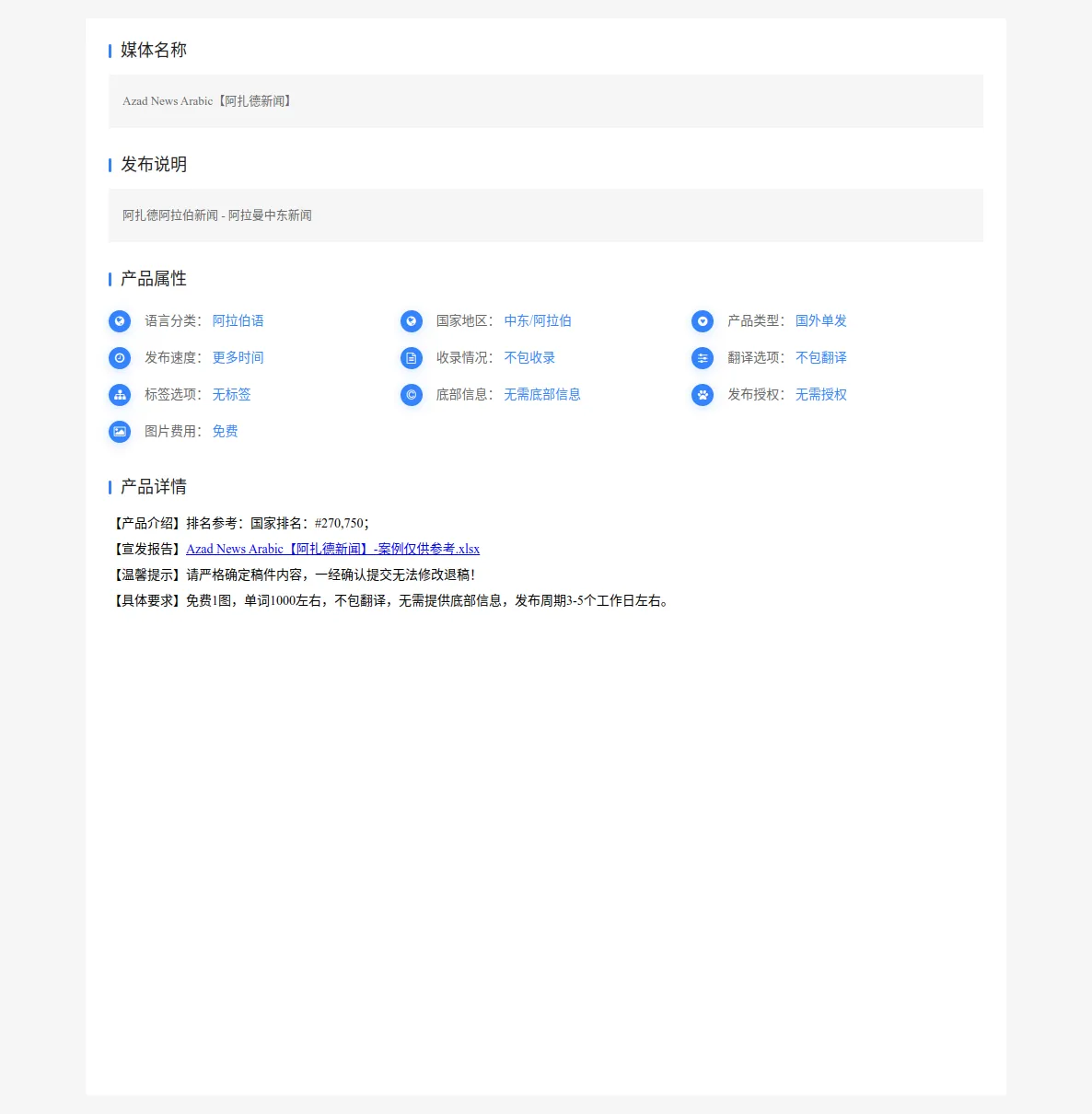Click the copyright icon beside 底部信息

tap(412, 395)
